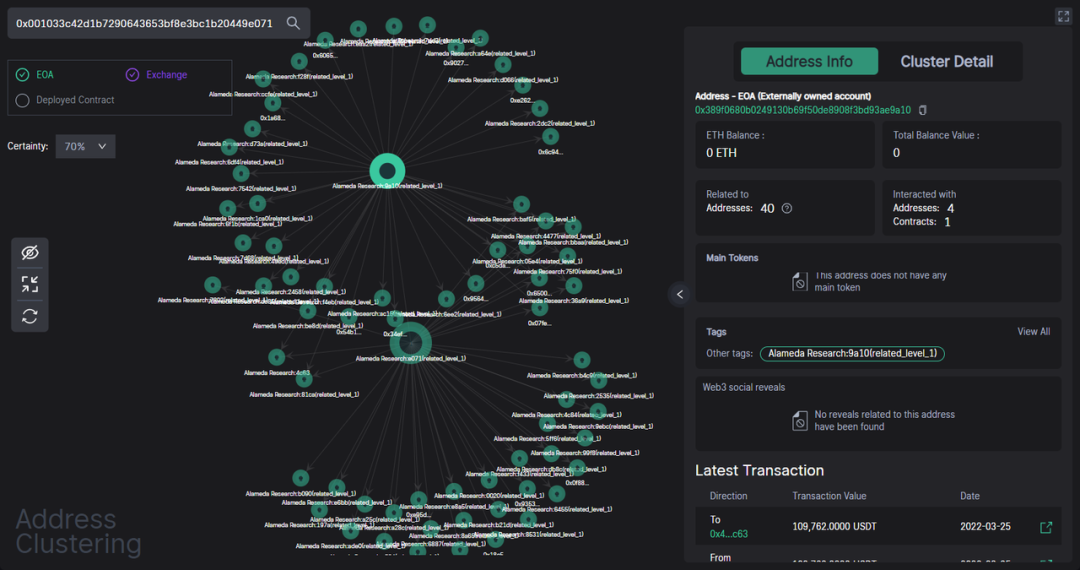This screenshot has width=1080, height=570.
Task: Click the search magnifier icon
Action: (293, 23)
